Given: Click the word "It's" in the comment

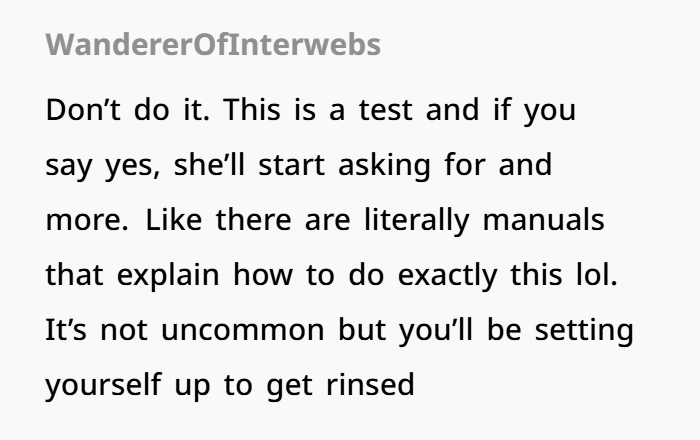Looking at the screenshot, I should pyautogui.click(x=66, y=329).
